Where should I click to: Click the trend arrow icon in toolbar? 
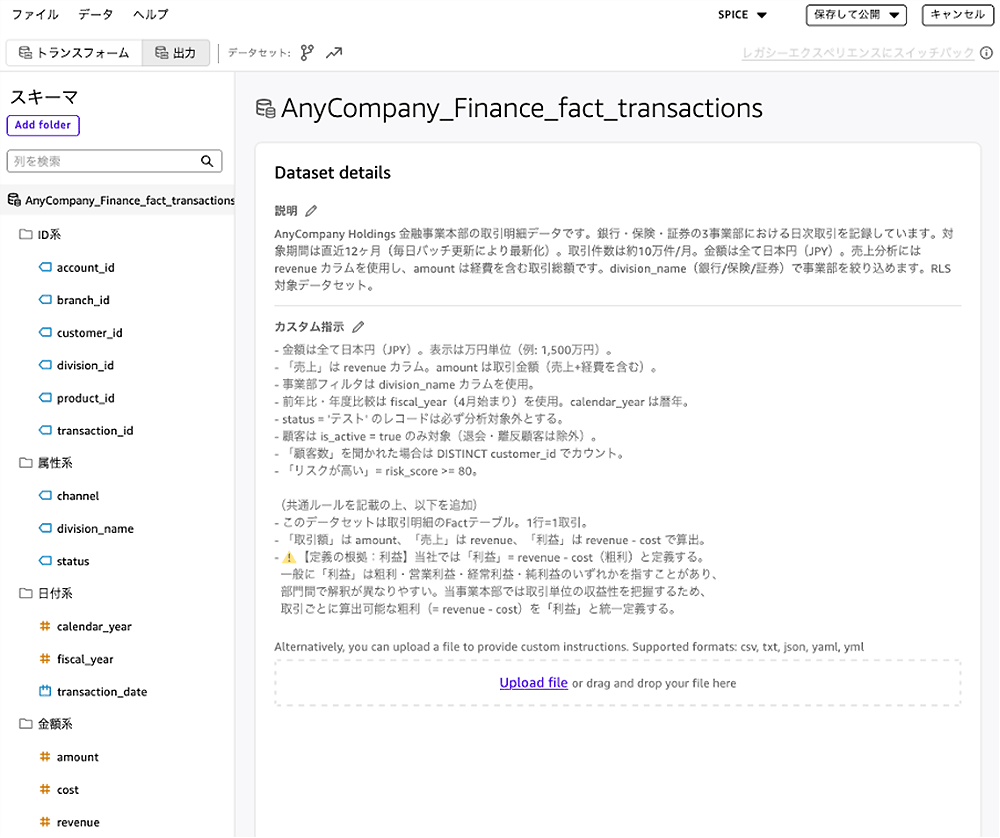click(x=334, y=53)
